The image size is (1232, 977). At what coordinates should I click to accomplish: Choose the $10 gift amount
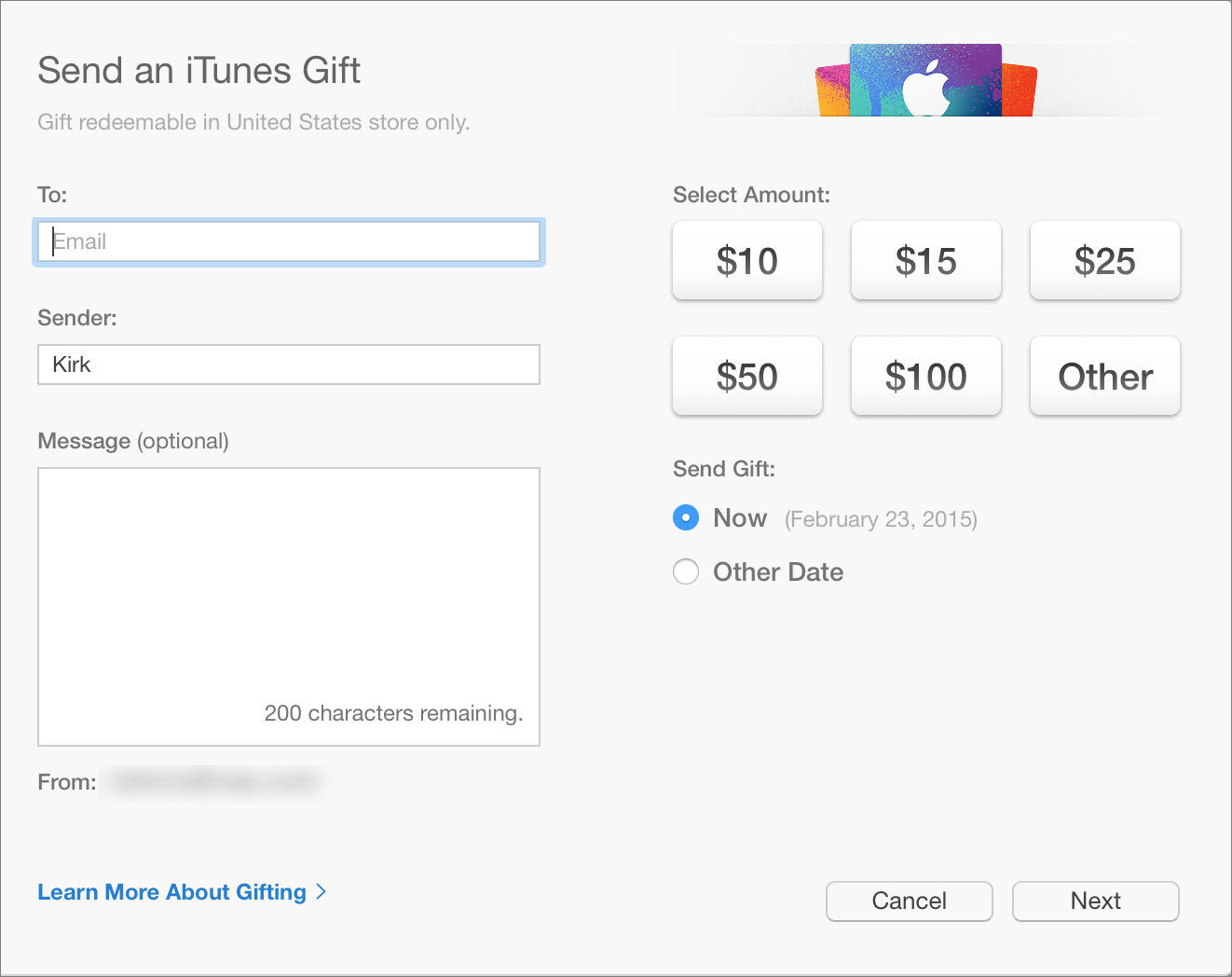click(747, 260)
